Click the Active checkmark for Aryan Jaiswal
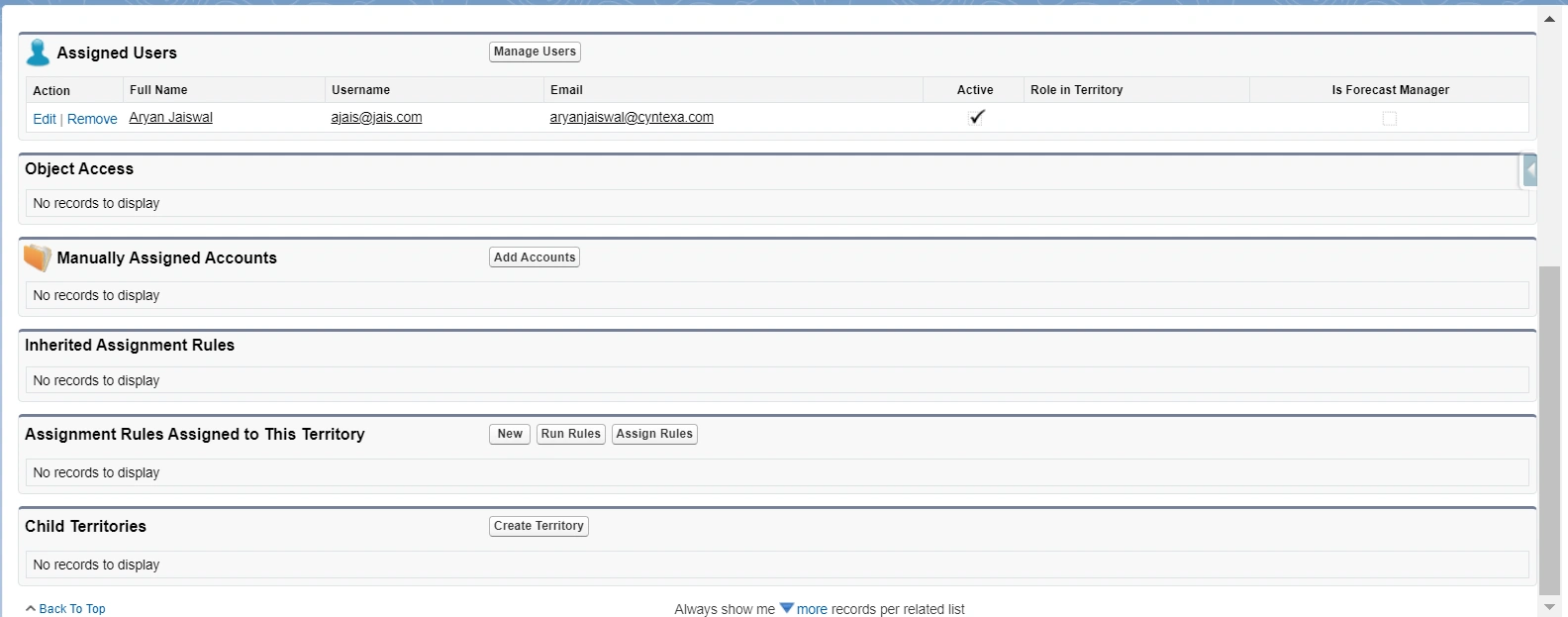The image size is (1568, 617). point(976,117)
